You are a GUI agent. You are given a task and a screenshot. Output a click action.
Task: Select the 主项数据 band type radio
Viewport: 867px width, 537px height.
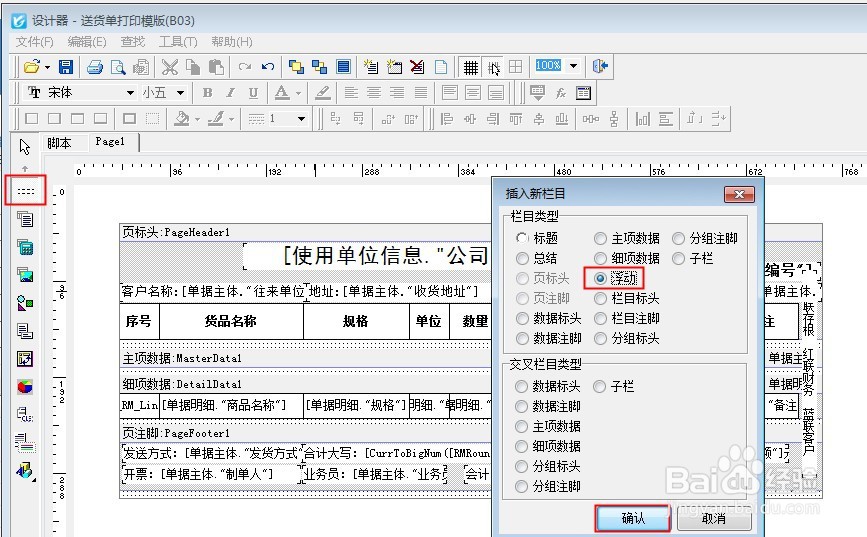pyautogui.click(x=600, y=238)
